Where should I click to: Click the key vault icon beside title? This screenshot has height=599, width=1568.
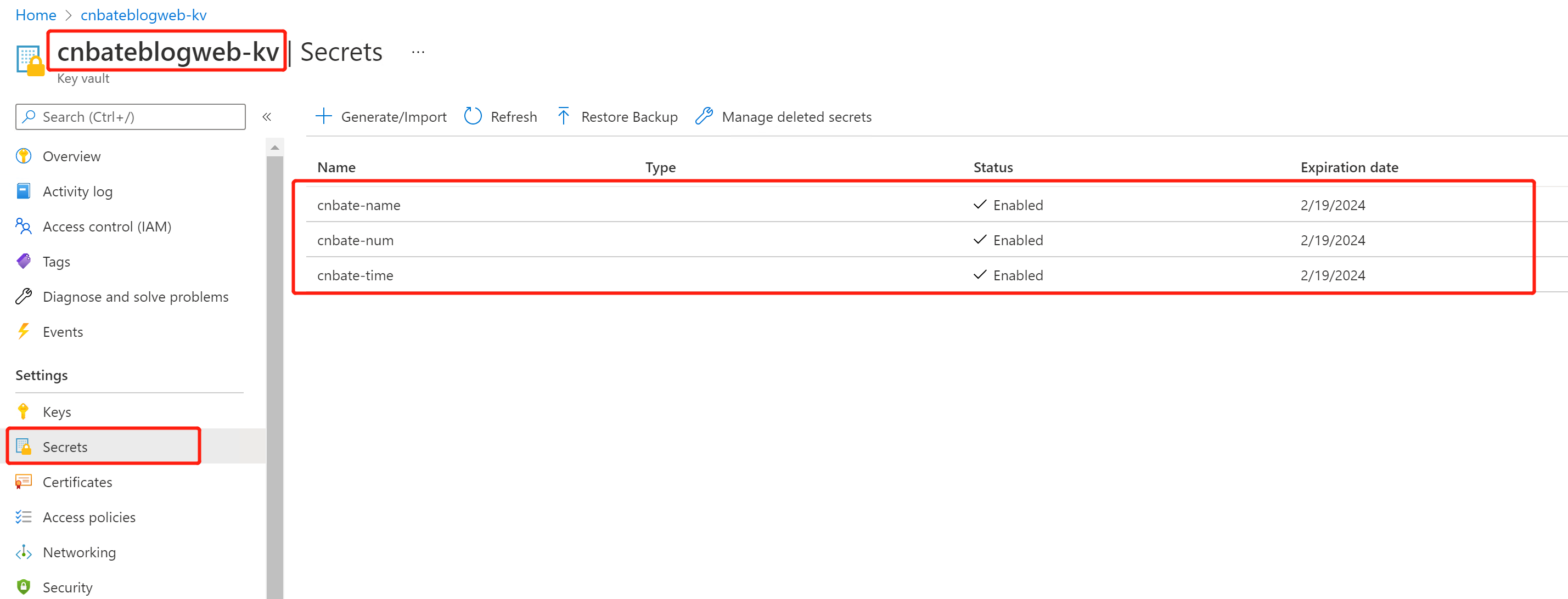point(30,61)
